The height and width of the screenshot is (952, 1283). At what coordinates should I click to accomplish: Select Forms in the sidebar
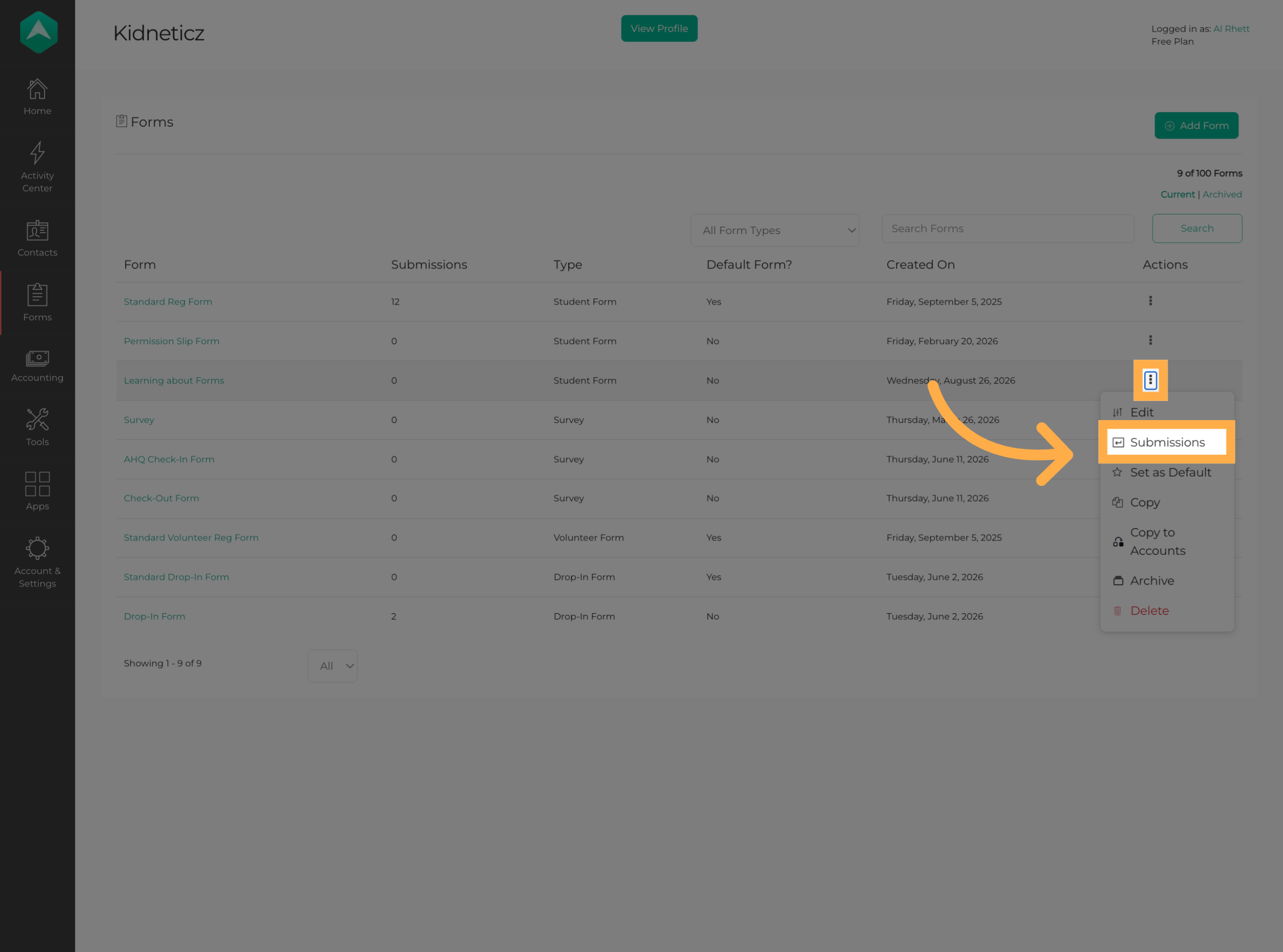coord(37,303)
